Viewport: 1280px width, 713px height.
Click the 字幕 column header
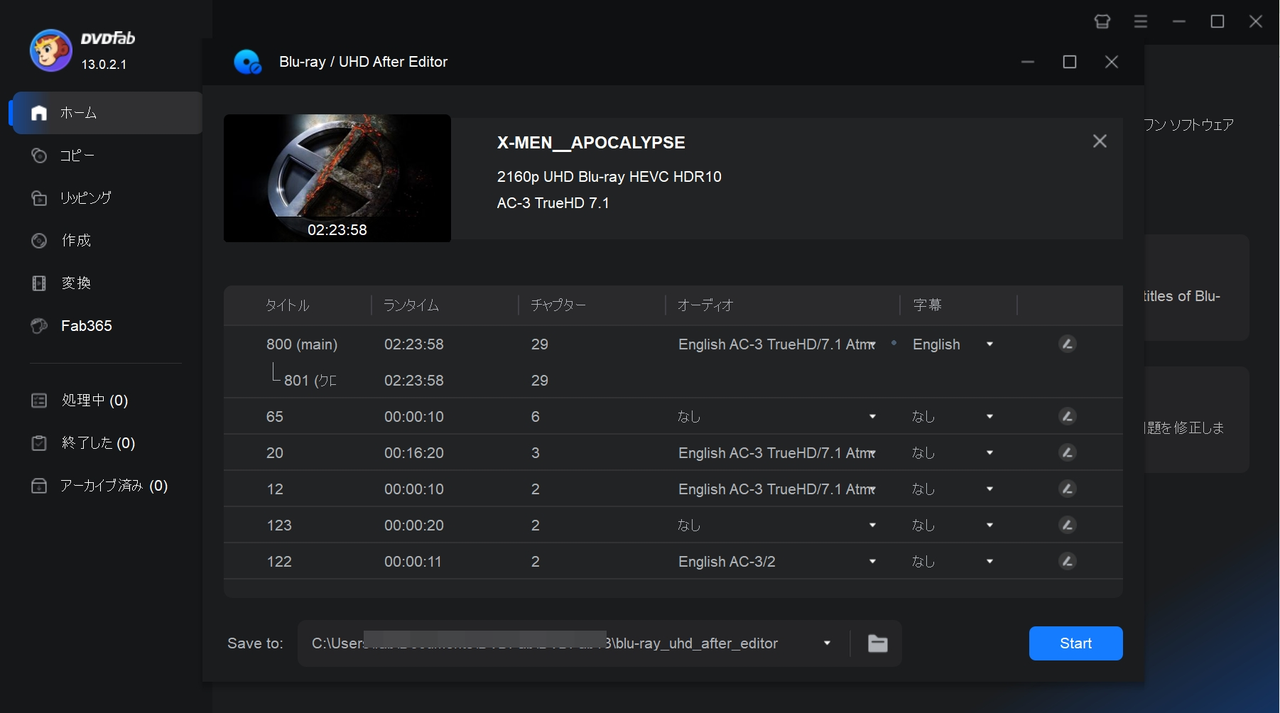click(x=927, y=305)
